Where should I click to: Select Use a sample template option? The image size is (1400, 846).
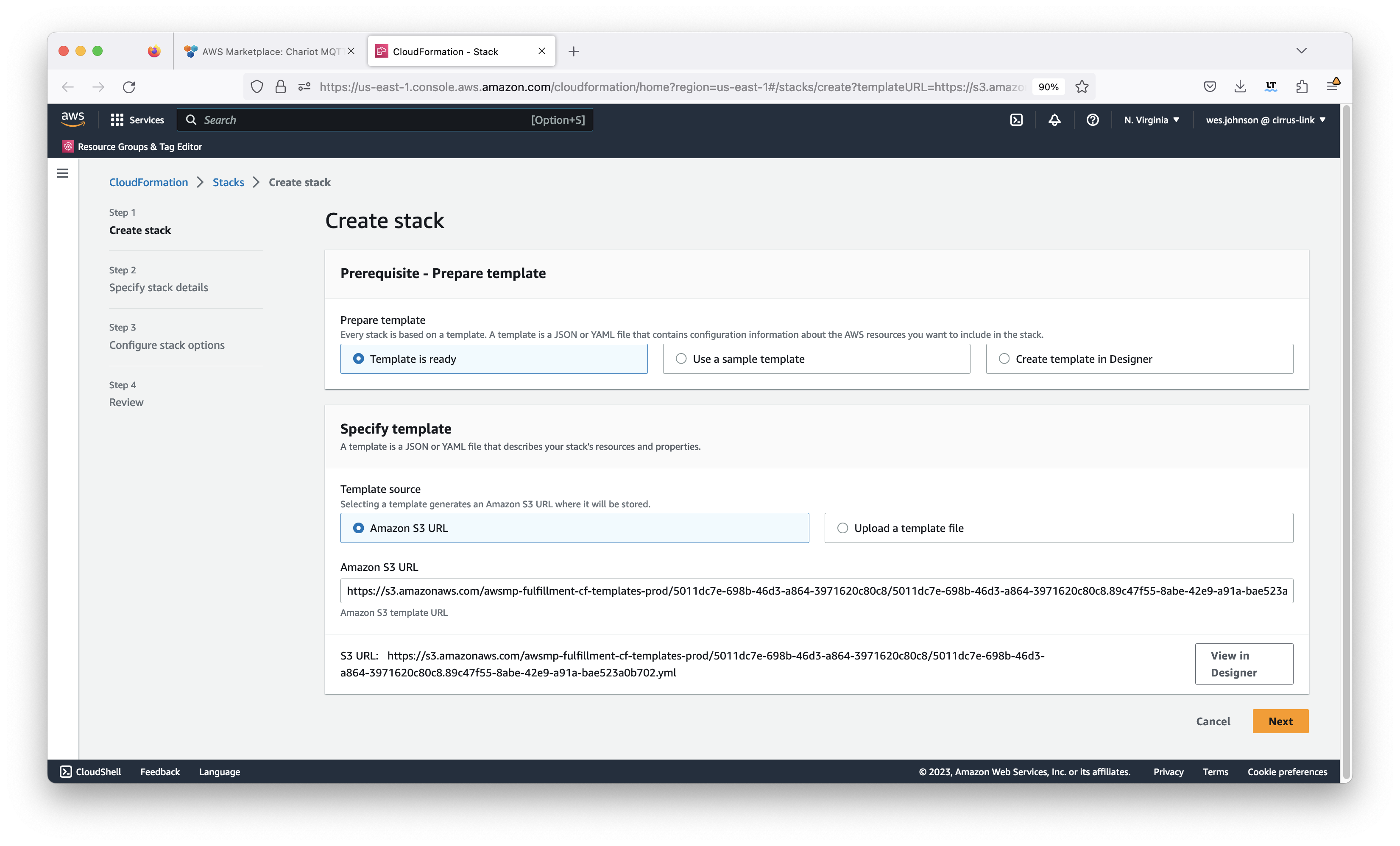tap(817, 359)
